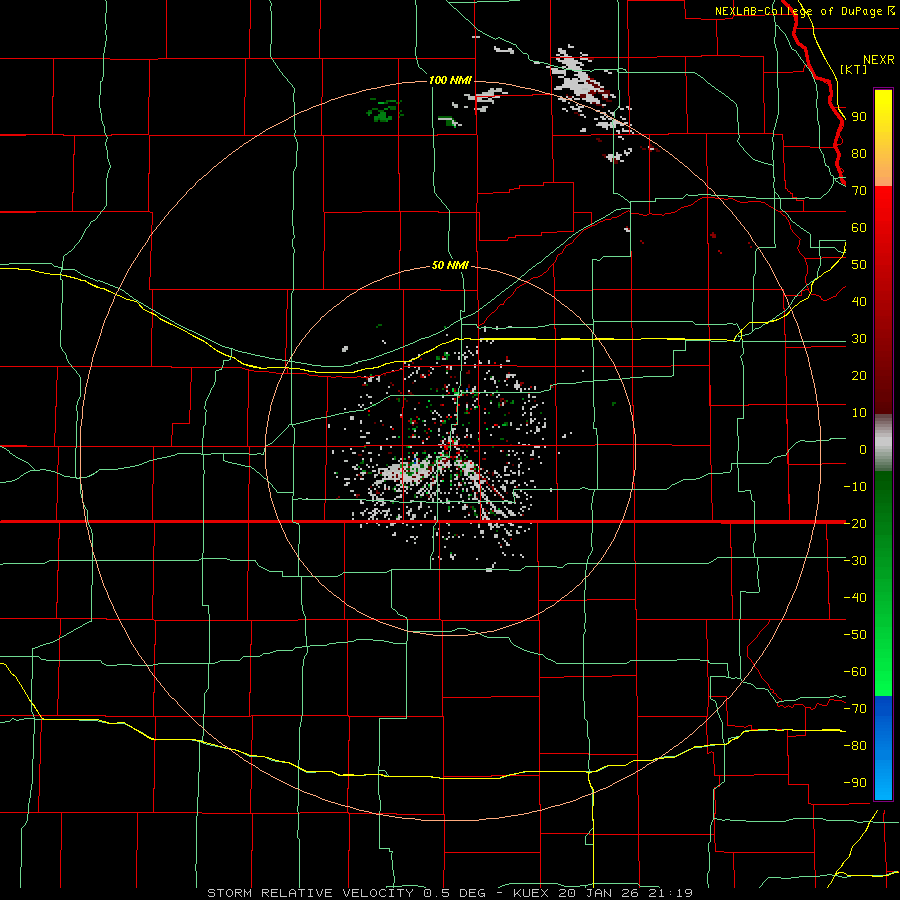Click the -80 value on the velocity scale
This screenshot has width=900, height=900.
855,746
